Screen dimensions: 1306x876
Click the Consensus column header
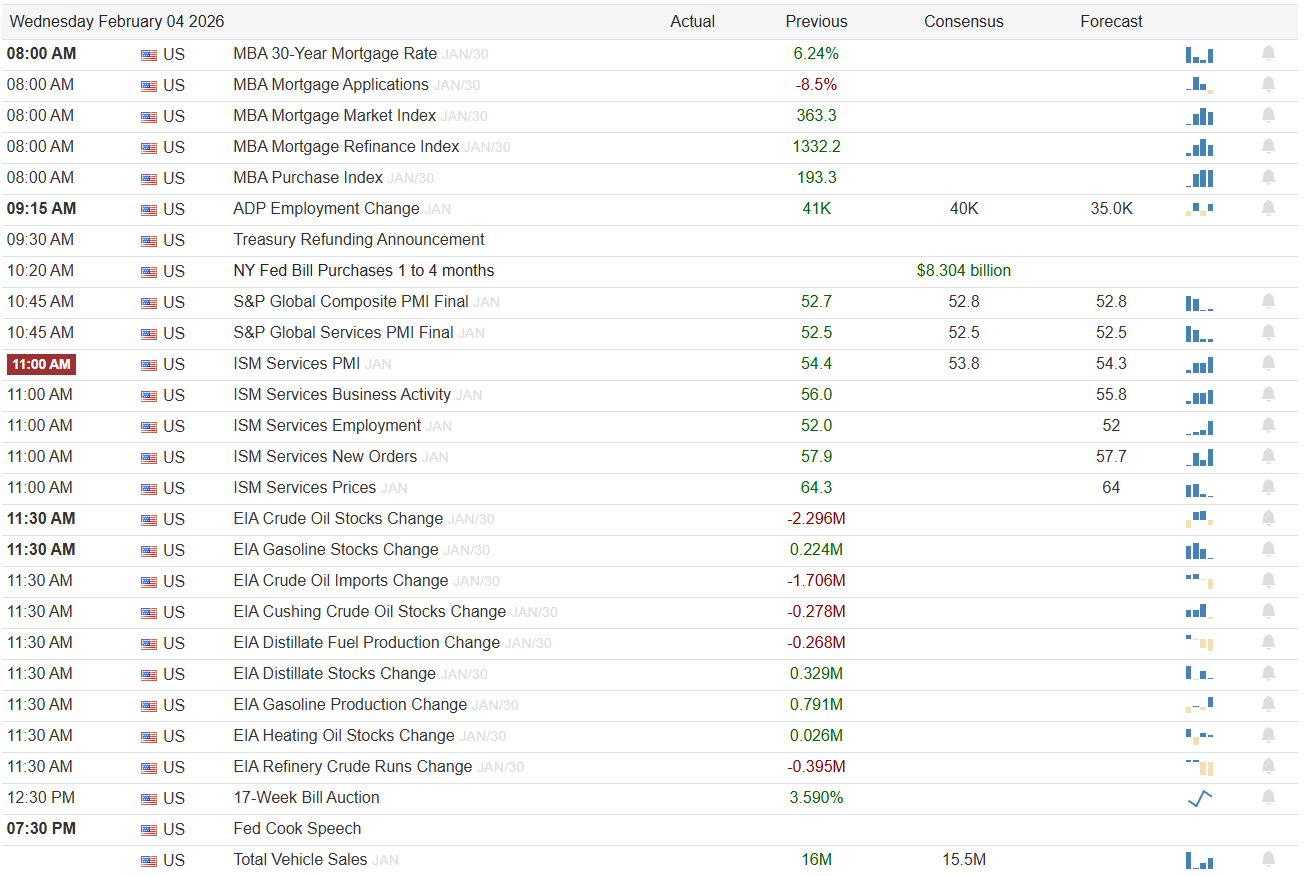point(964,21)
